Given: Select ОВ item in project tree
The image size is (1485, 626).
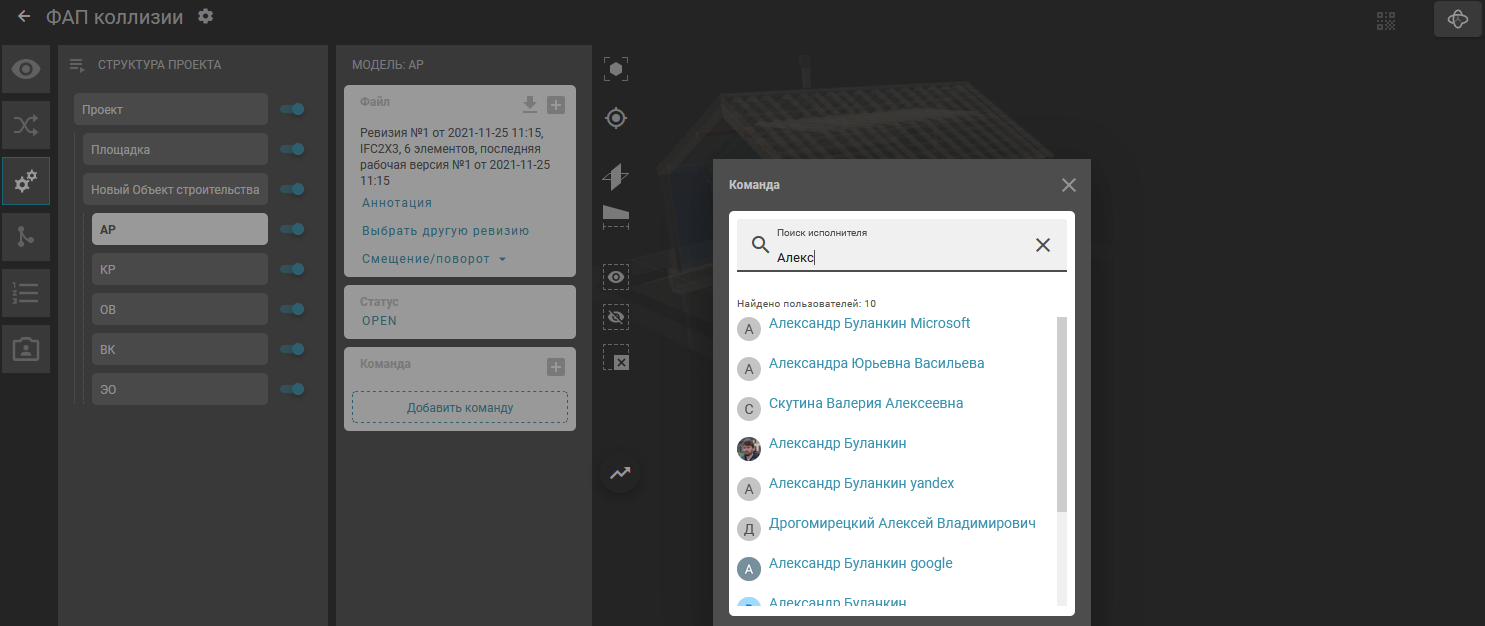Looking at the screenshot, I should click(180, 309).
